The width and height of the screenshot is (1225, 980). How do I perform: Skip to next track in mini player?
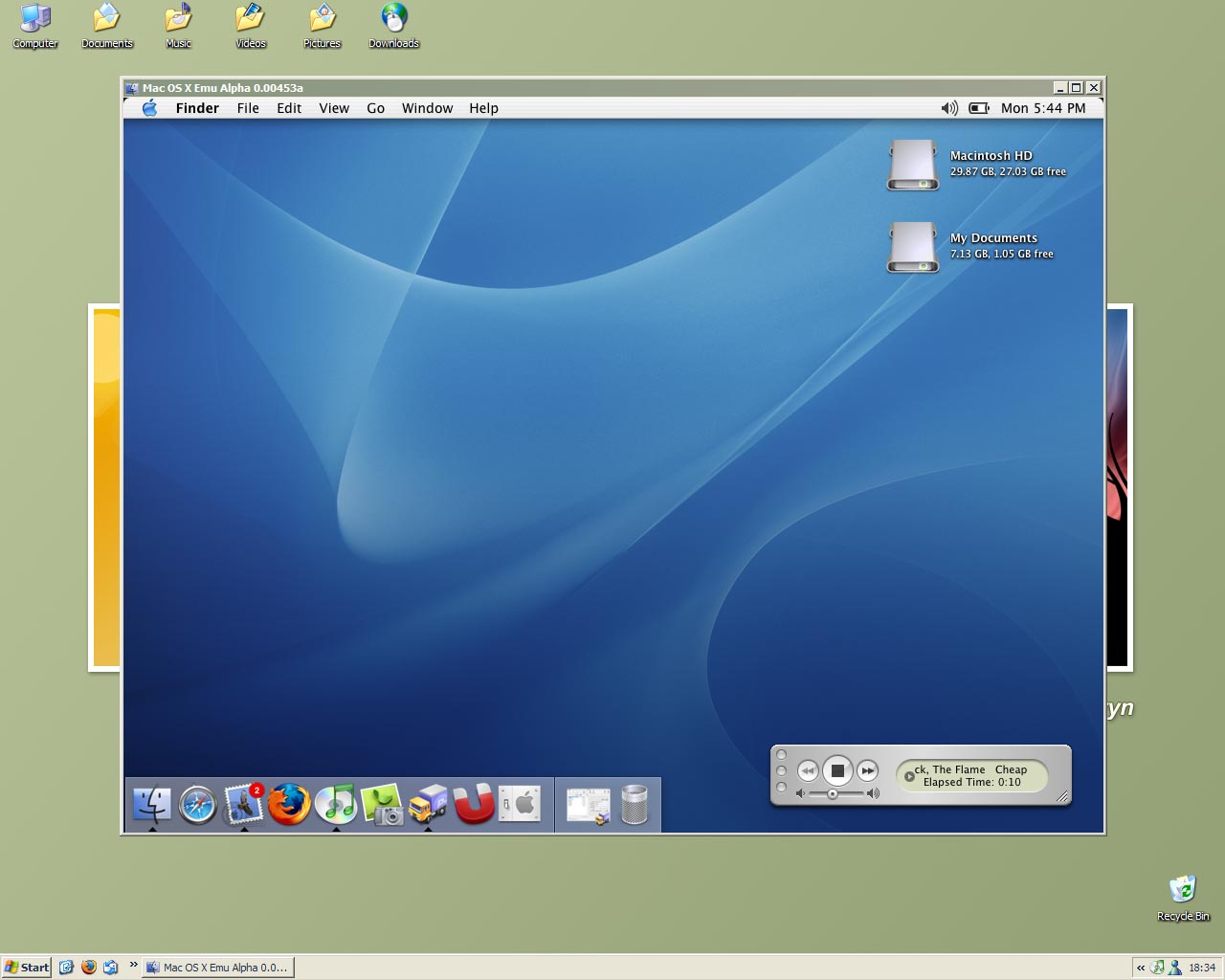(867, 770)
